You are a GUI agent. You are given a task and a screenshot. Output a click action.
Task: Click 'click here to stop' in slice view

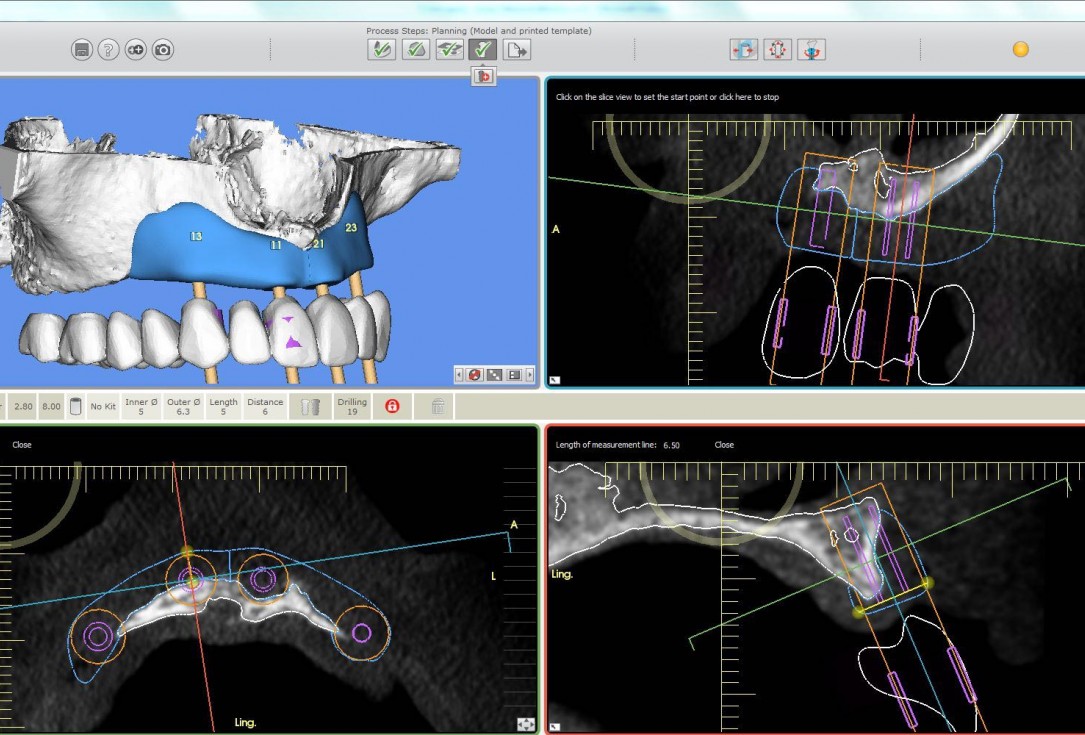point(740,98)
